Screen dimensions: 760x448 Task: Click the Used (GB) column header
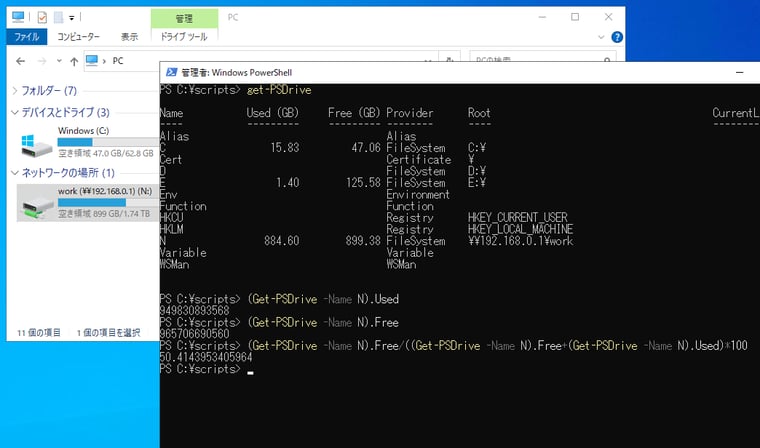point(272,113)
